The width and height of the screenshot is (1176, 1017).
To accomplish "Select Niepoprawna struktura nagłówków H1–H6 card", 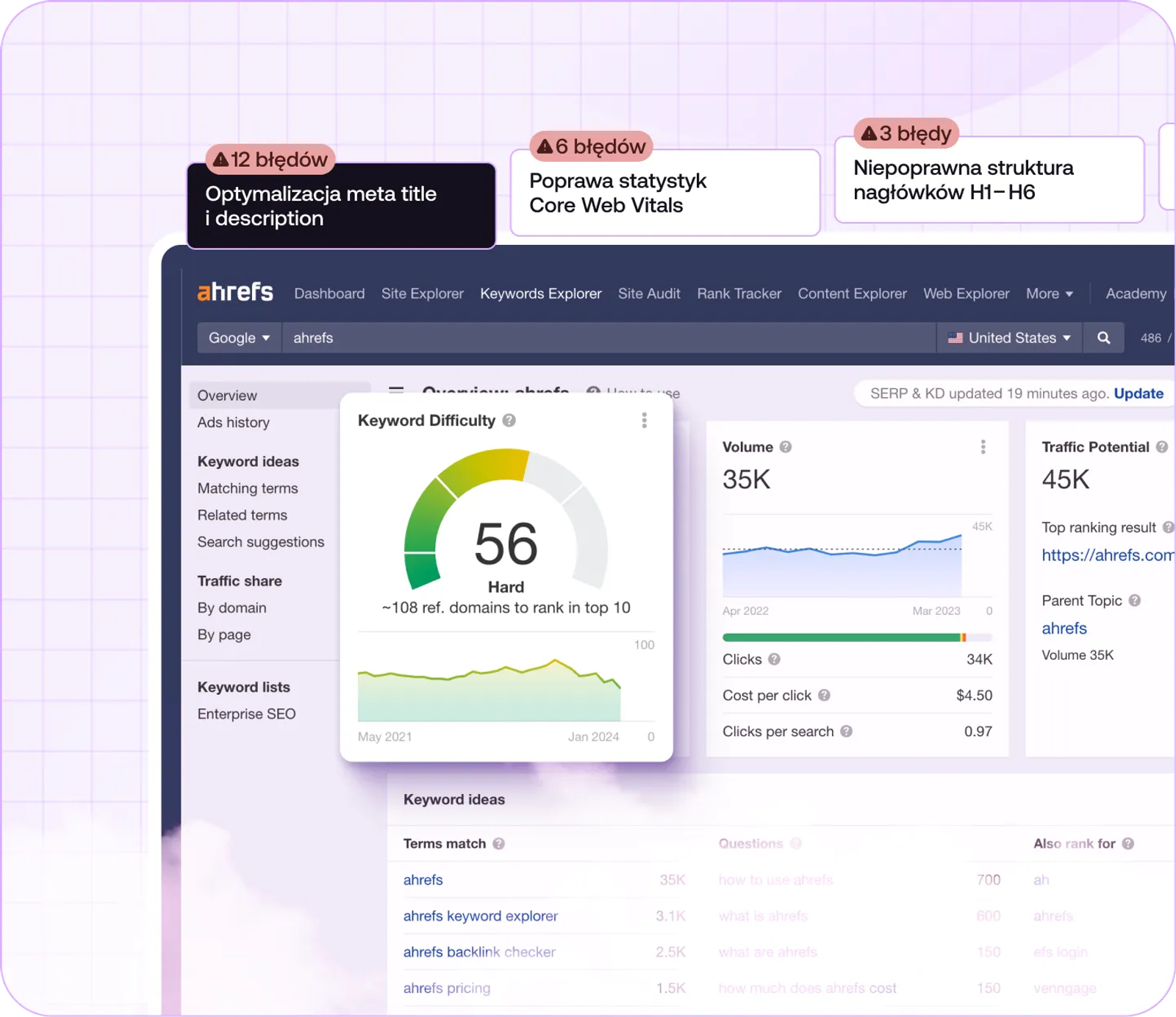I will [989, 179].
